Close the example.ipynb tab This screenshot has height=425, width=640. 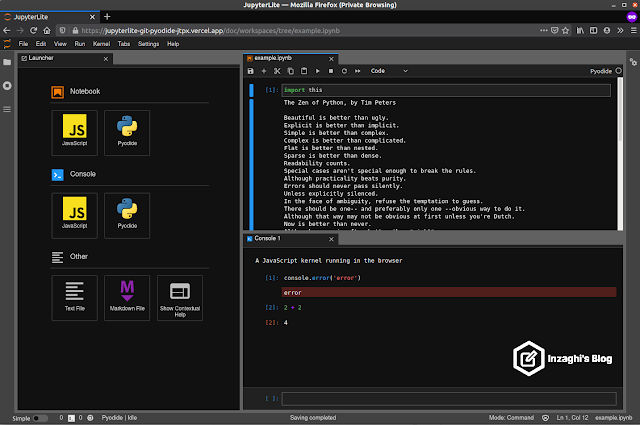[x=331, y=59]
